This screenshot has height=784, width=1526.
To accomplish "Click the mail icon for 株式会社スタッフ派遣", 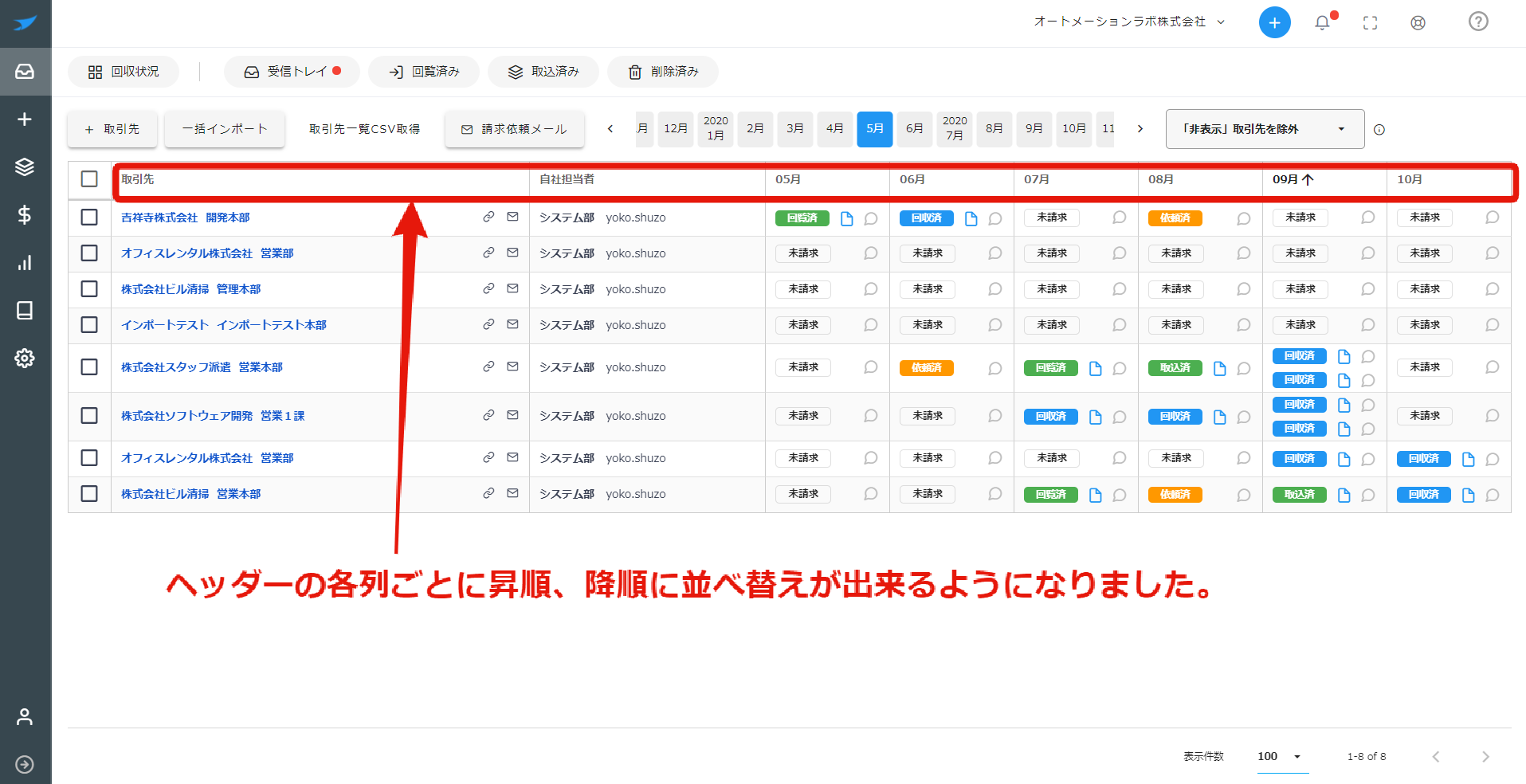I will [512, 367].
